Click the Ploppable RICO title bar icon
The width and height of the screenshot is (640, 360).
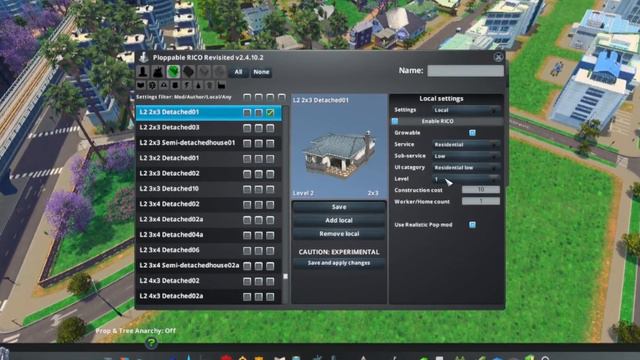[x=143, y=57]
